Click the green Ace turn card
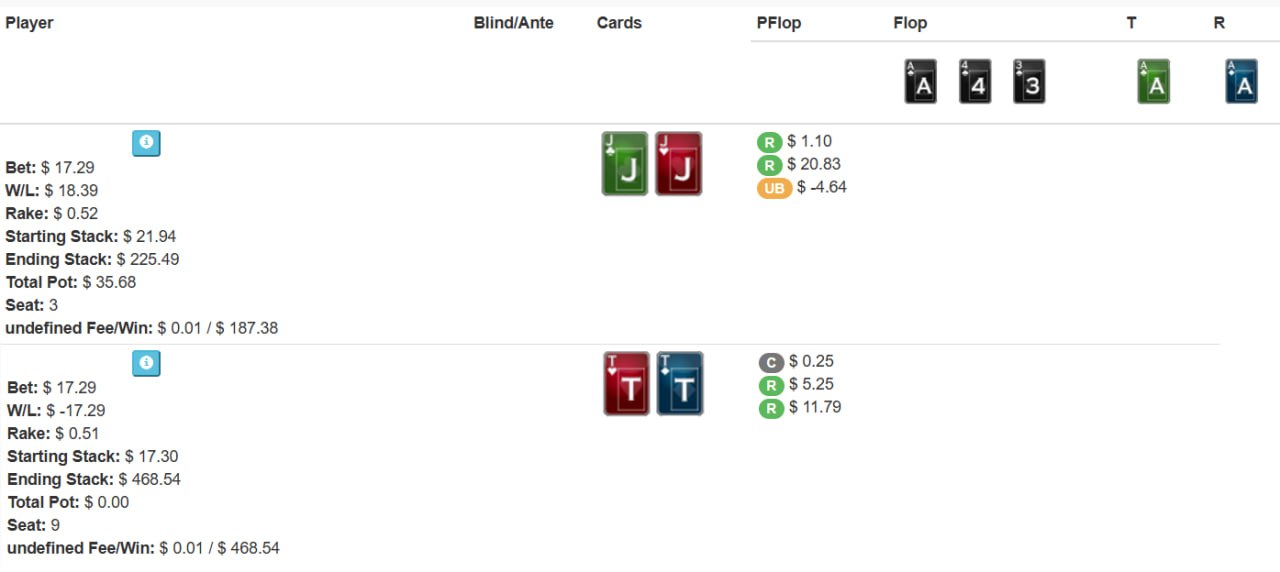Image resolution: width=1280 pixels, height=572 pixels. pos(1154,82)
